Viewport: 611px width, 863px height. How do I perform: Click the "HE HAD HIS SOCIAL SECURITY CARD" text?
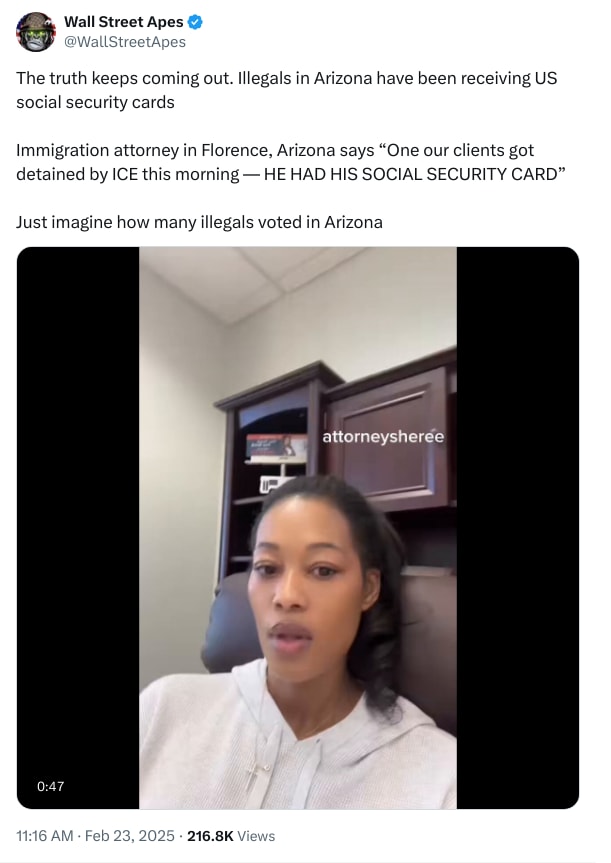coord(411,174)
